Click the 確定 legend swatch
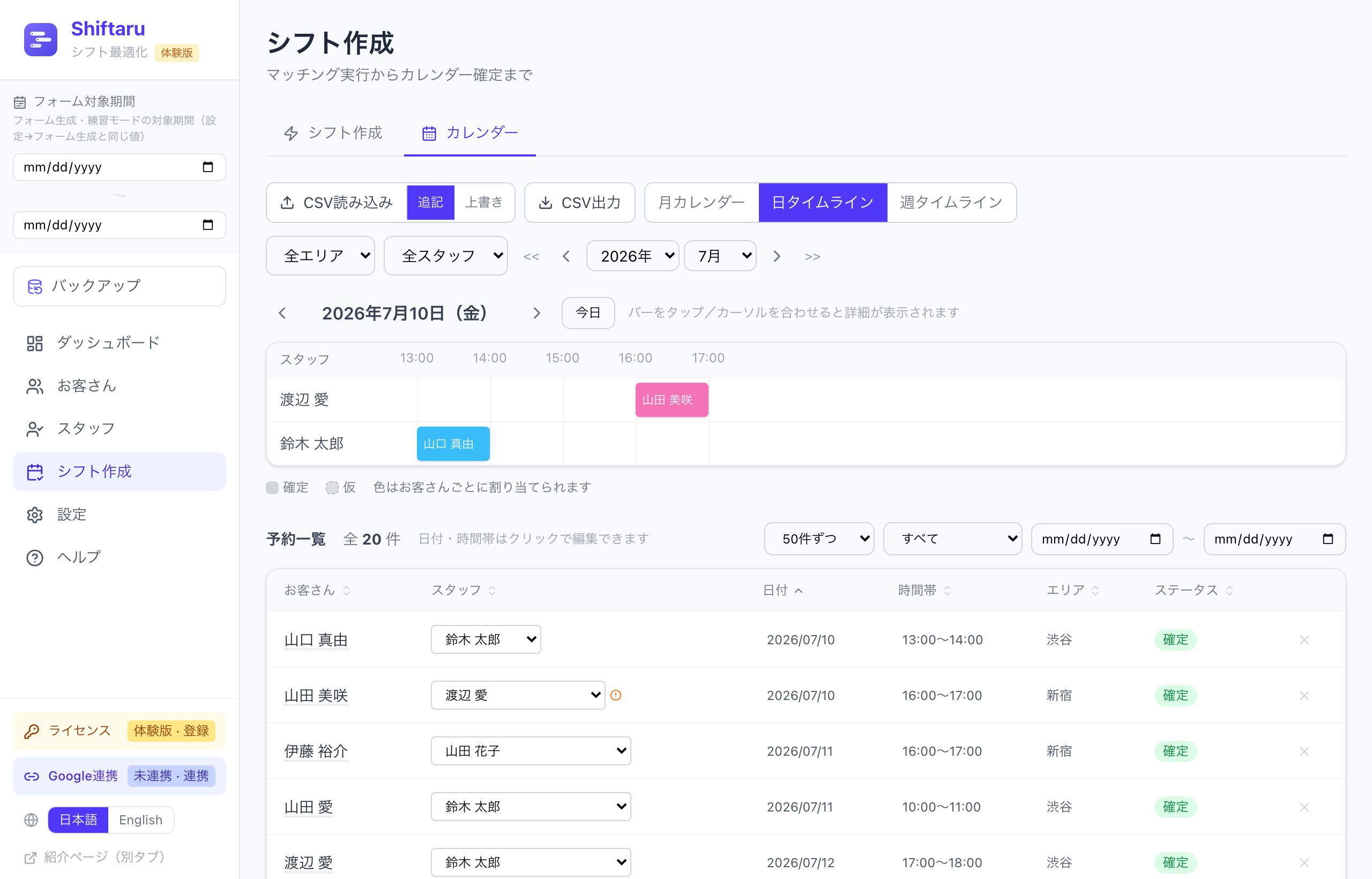The width and height of the screenshot is (1372, 879). point(272,487)
